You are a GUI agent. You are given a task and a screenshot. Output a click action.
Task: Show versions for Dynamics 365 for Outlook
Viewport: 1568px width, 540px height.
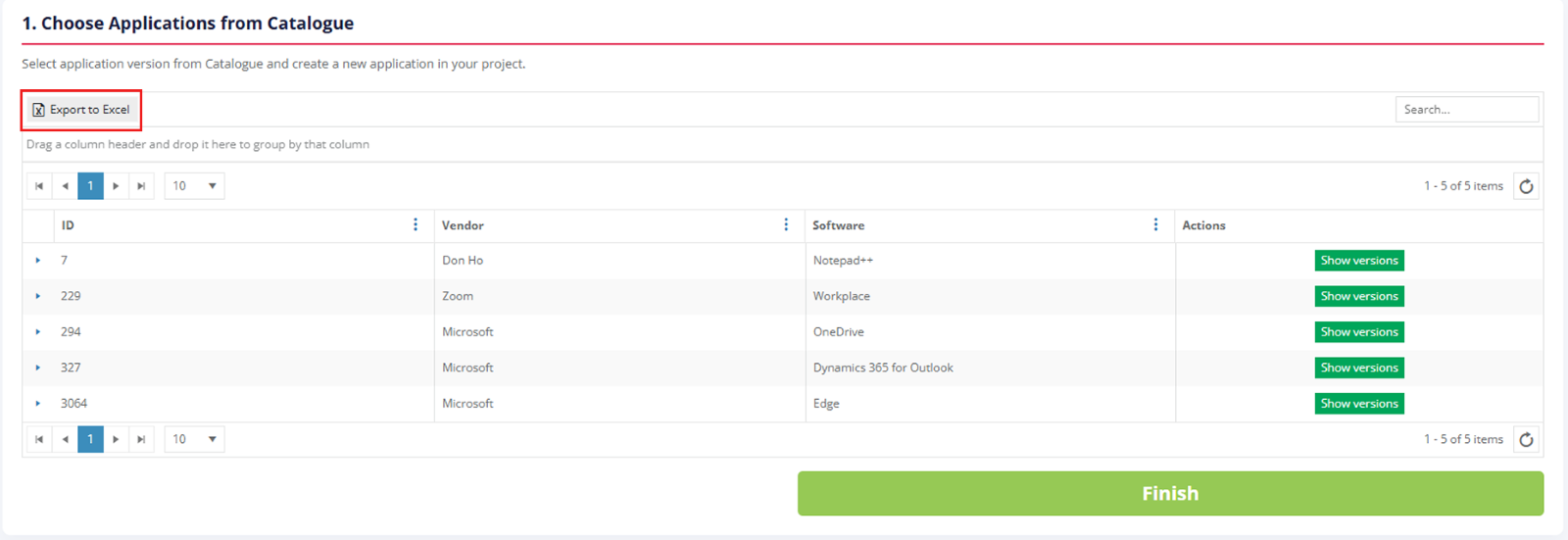[1358, 368]
